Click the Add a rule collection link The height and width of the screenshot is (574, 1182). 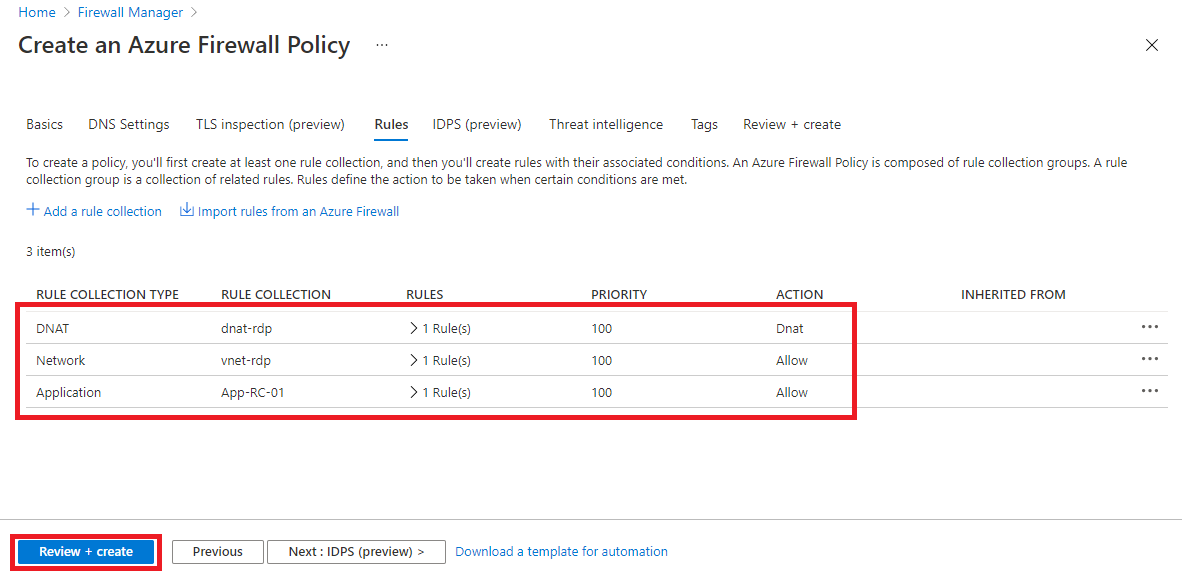103,211
